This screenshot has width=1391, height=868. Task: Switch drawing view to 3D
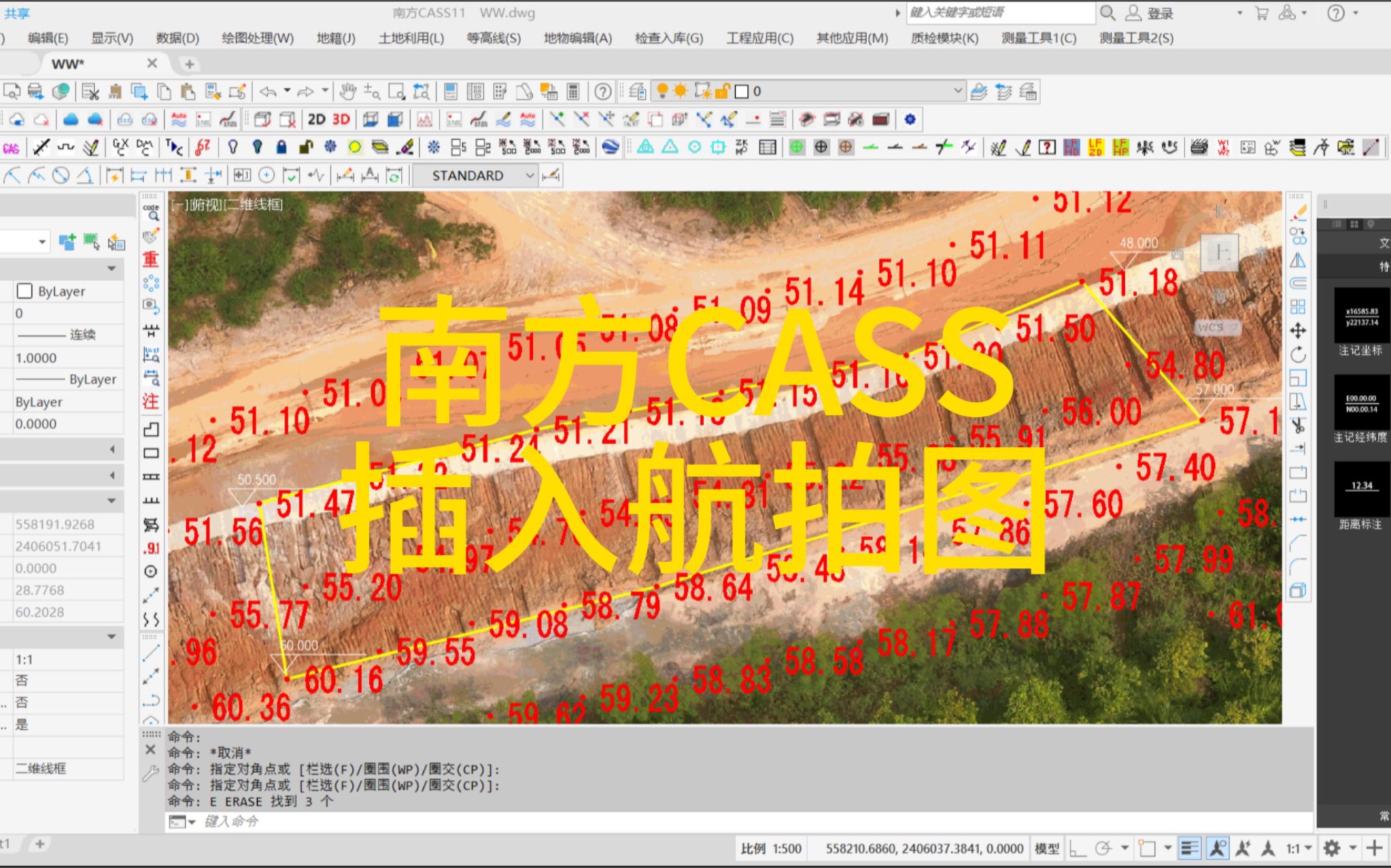[x=339, y=119]
